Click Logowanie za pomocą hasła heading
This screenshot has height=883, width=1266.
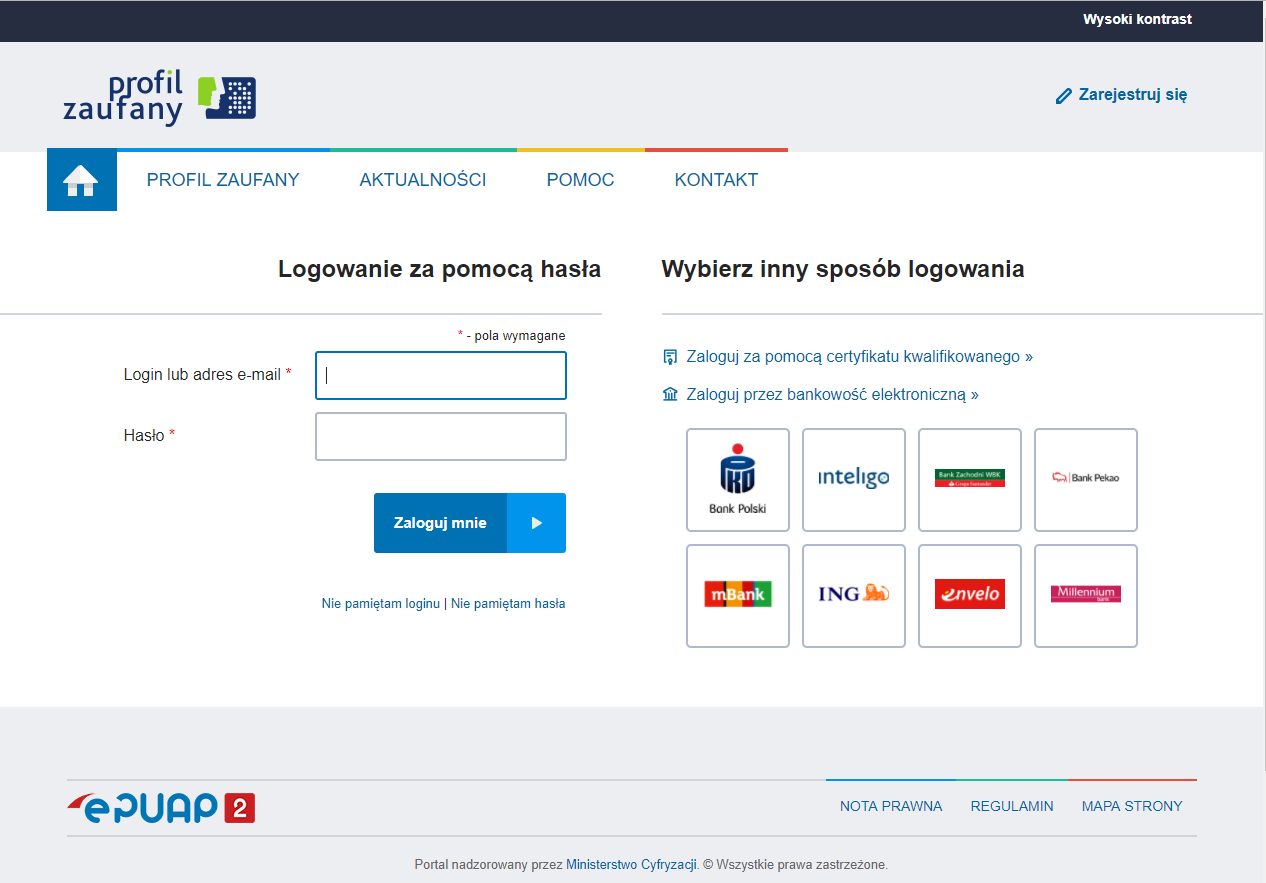pyautogui.click(x=440, y=269)
